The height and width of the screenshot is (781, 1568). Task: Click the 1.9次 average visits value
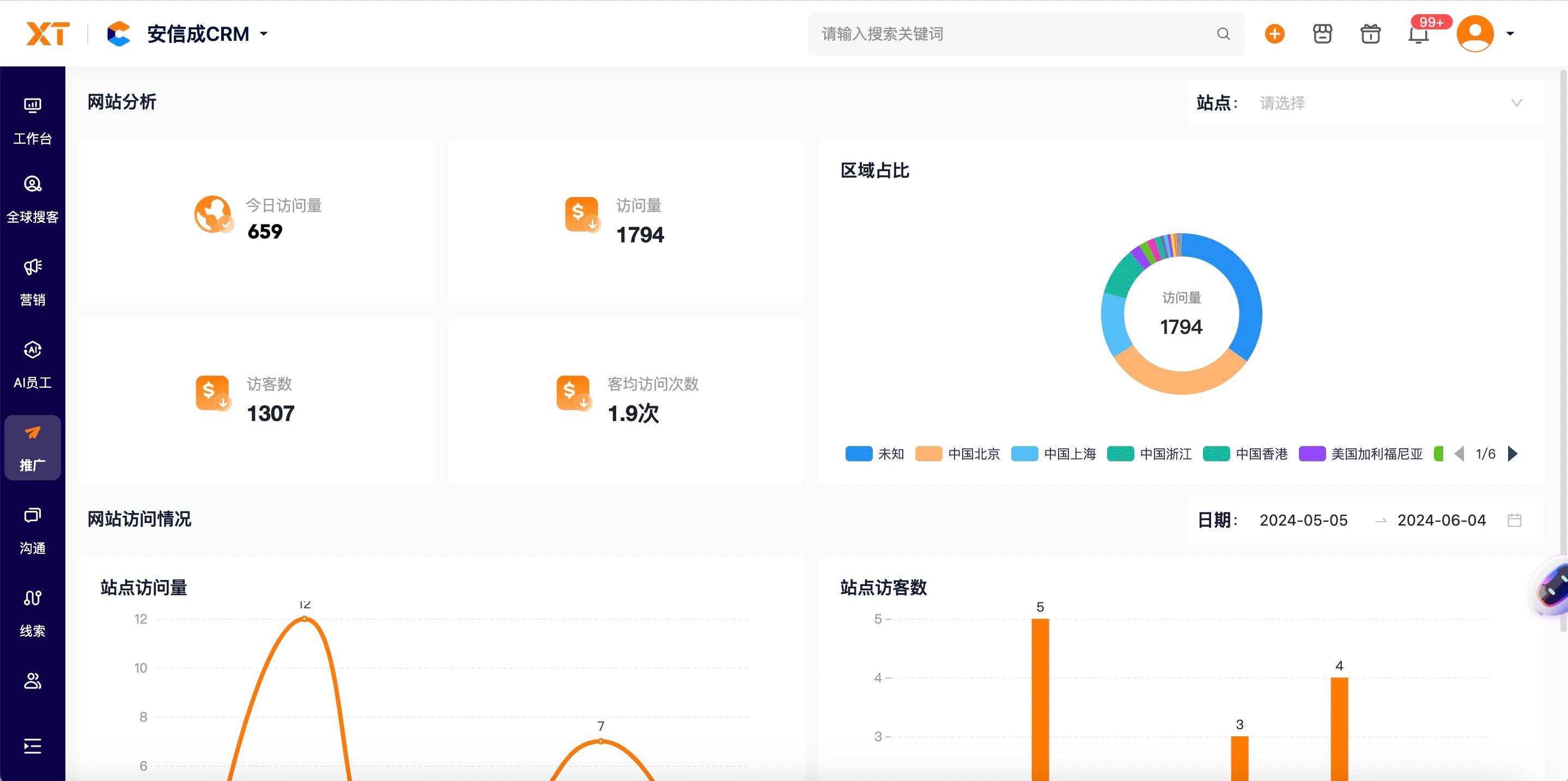(x=634, y=413)
